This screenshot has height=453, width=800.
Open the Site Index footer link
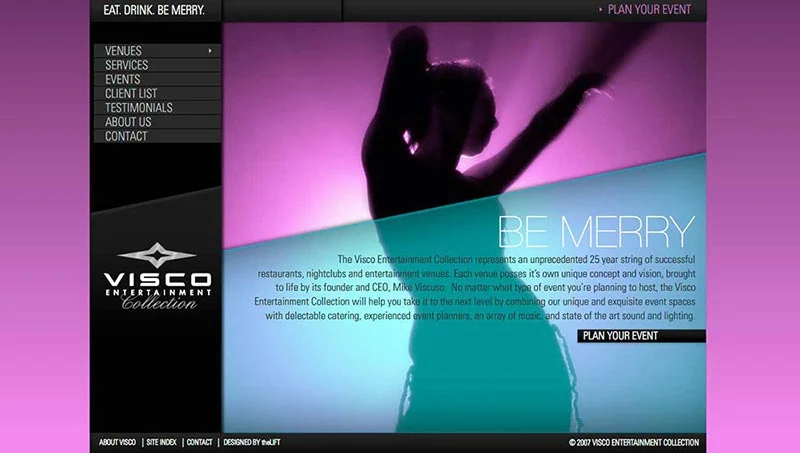pos(161,442)
